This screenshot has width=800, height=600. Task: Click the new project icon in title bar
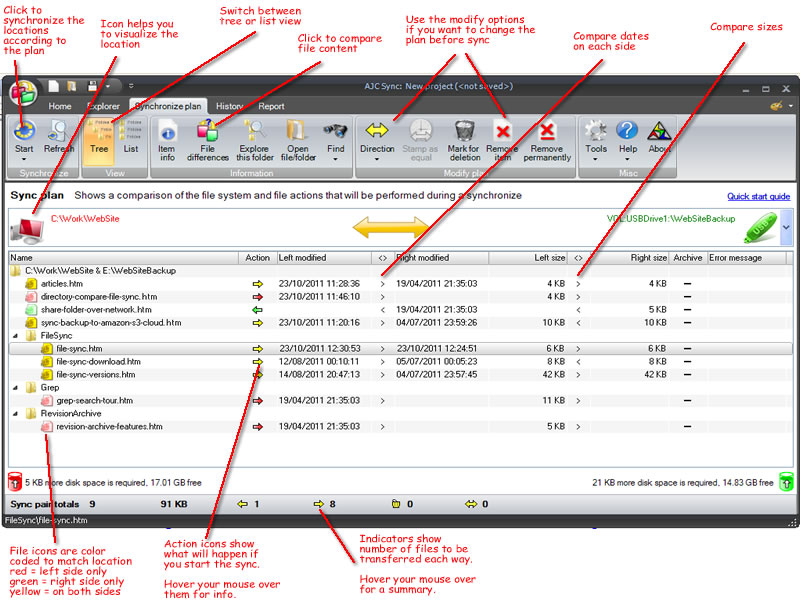coord(54,86)
